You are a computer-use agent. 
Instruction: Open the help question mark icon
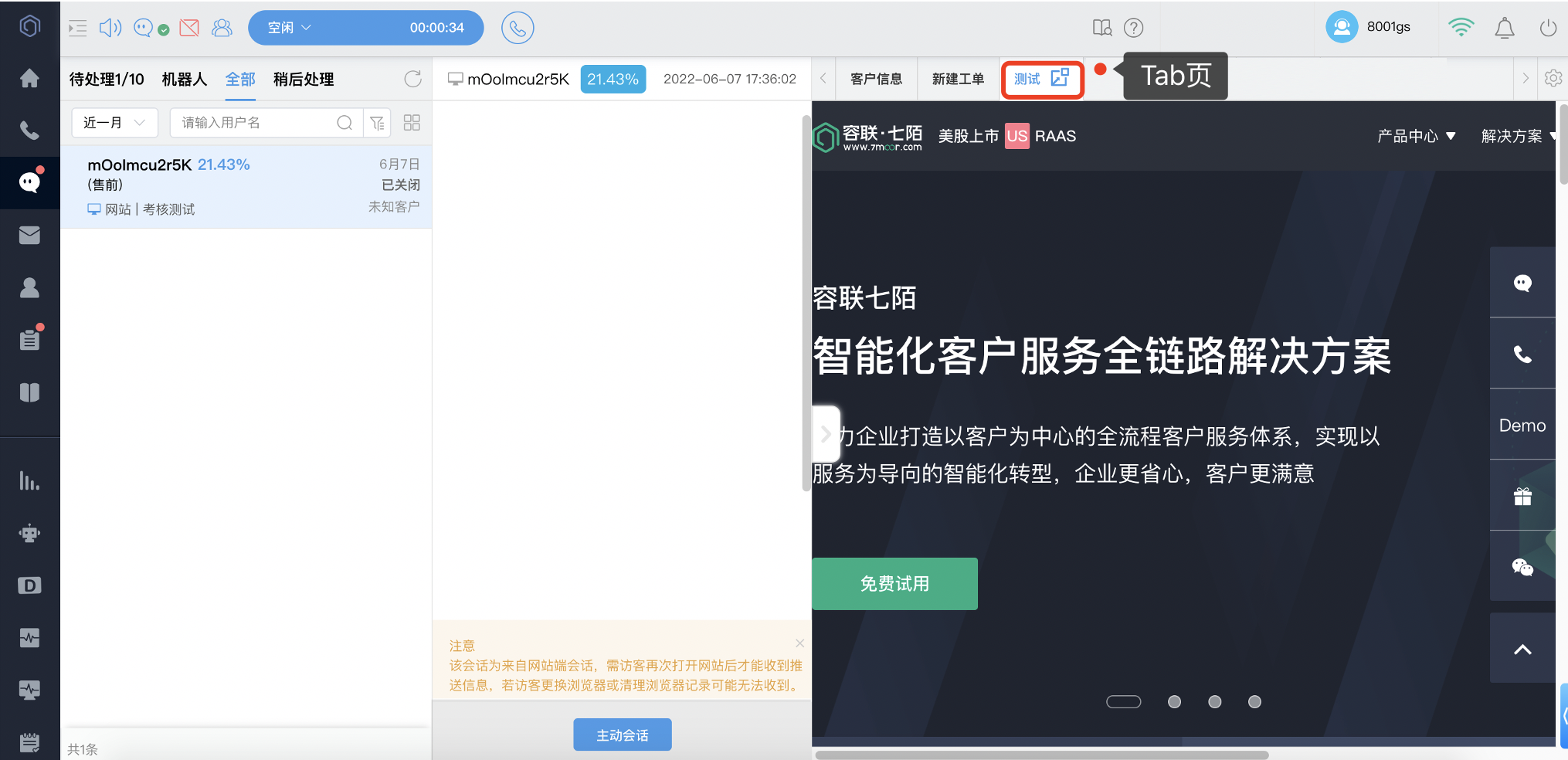pos(1133,28)
